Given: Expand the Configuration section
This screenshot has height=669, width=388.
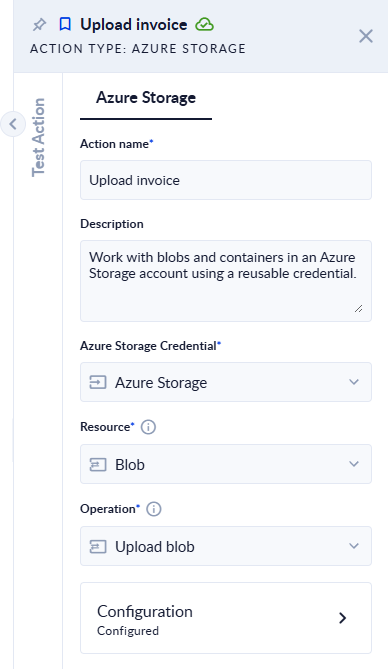Looking at the screenshot, I should 226,618.
